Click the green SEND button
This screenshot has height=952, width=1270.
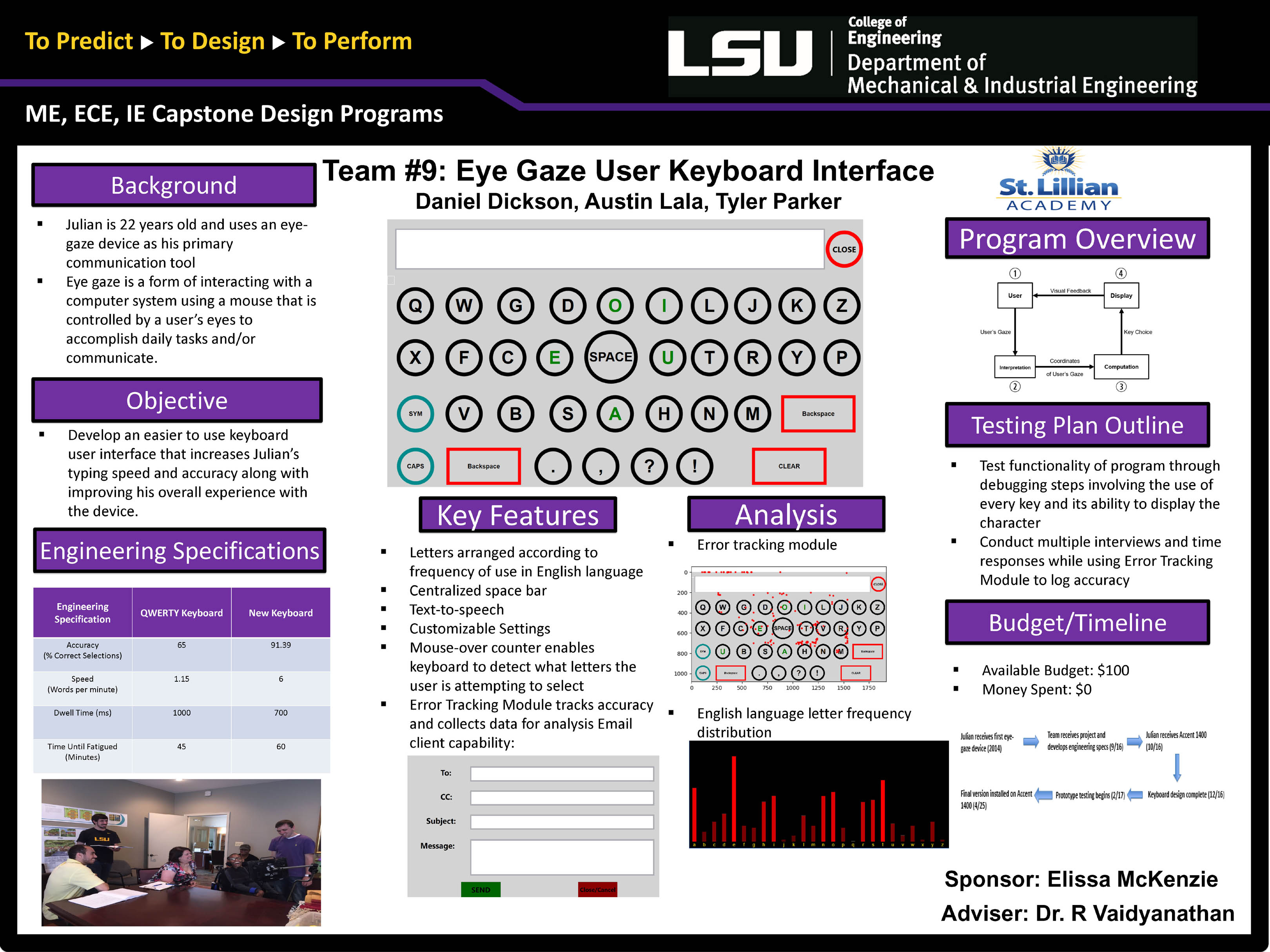pos(481,889)
